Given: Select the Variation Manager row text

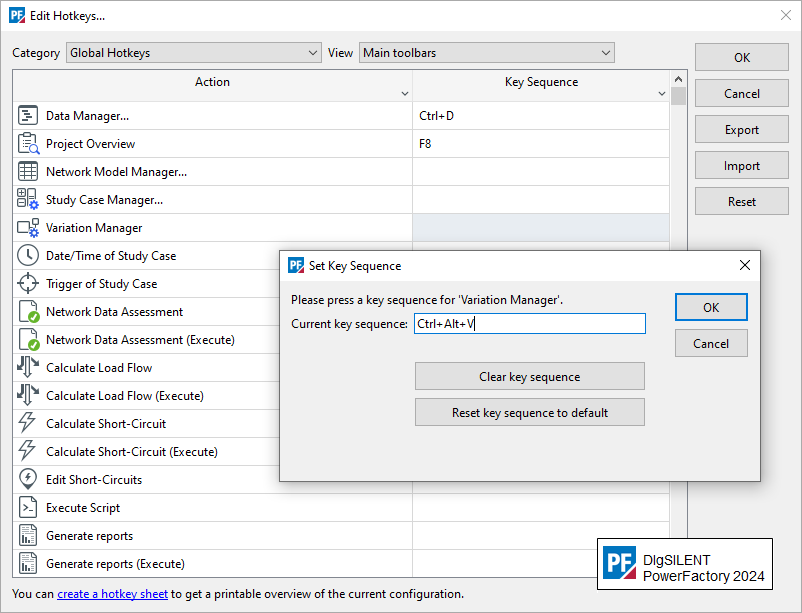Looking at the screenshot, I should pyautogui.click(x=94, y=228).
